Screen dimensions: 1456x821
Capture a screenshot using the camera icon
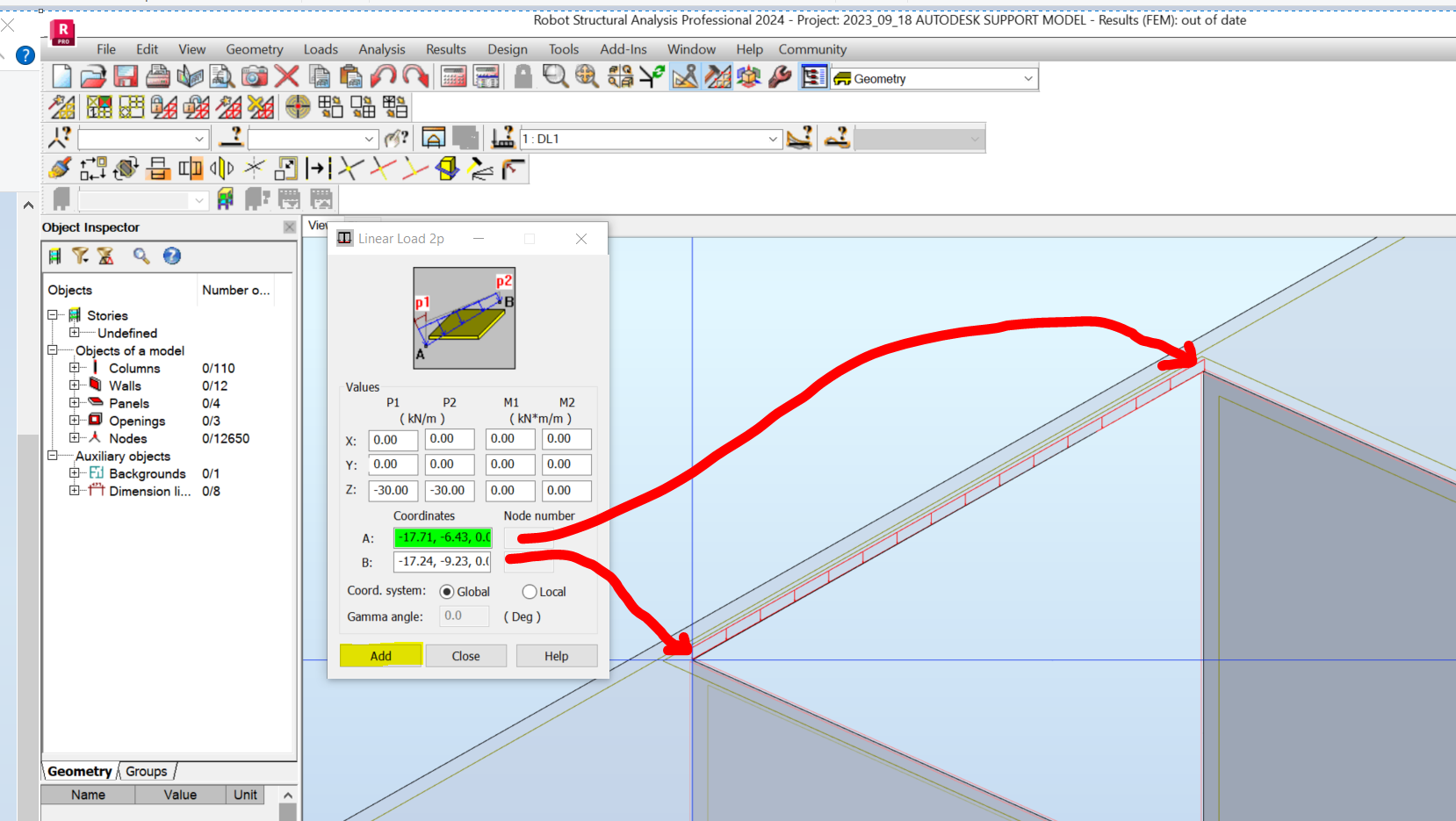tap(254, 76)
